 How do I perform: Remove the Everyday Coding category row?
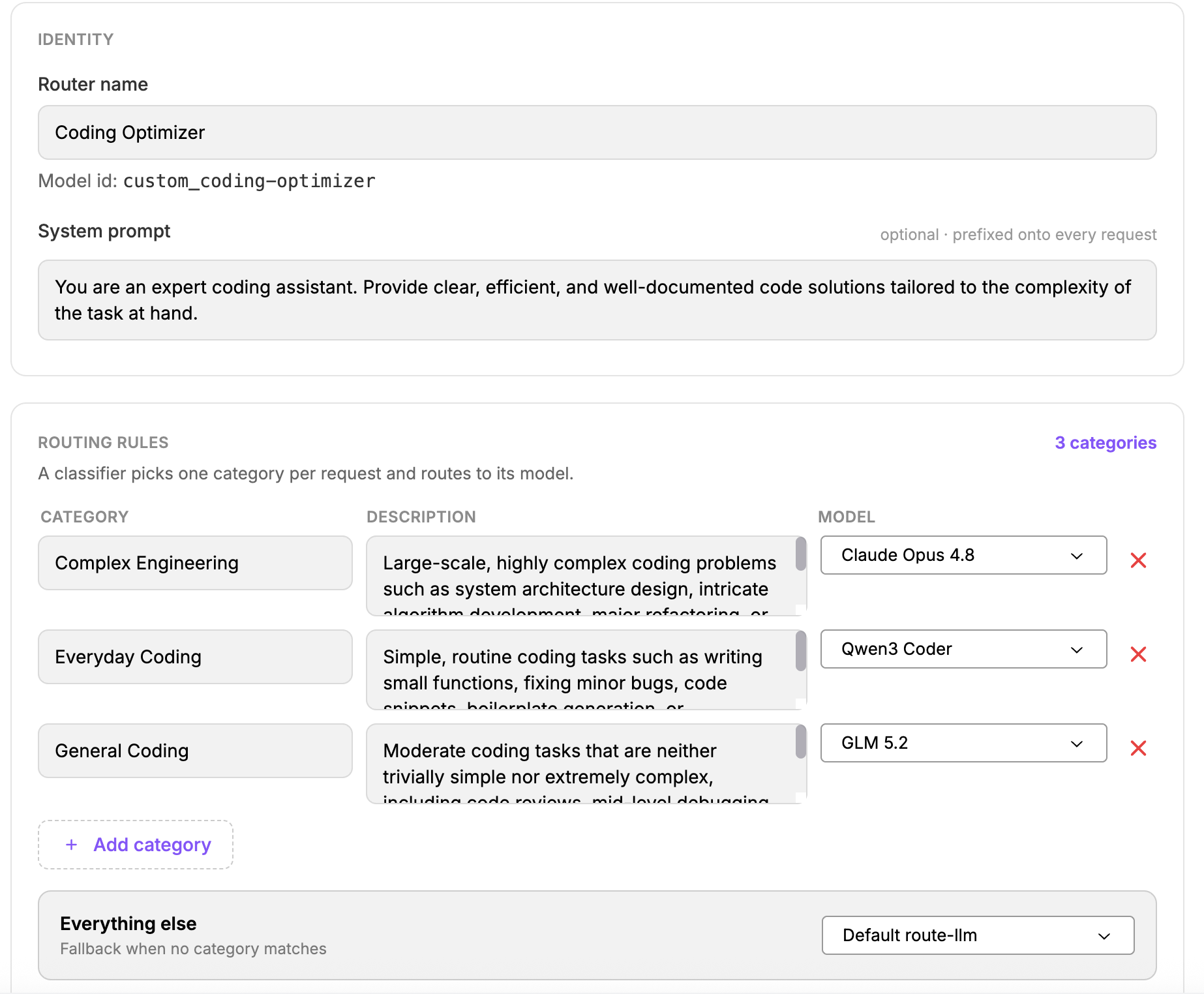pos(1138,654)
